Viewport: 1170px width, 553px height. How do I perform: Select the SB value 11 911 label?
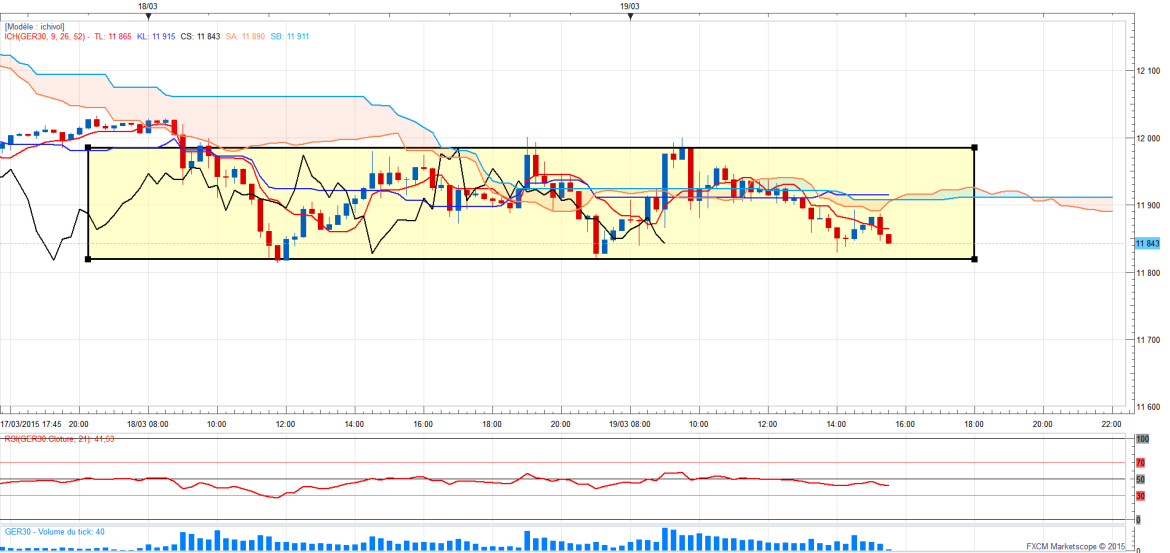pos(290,37)
